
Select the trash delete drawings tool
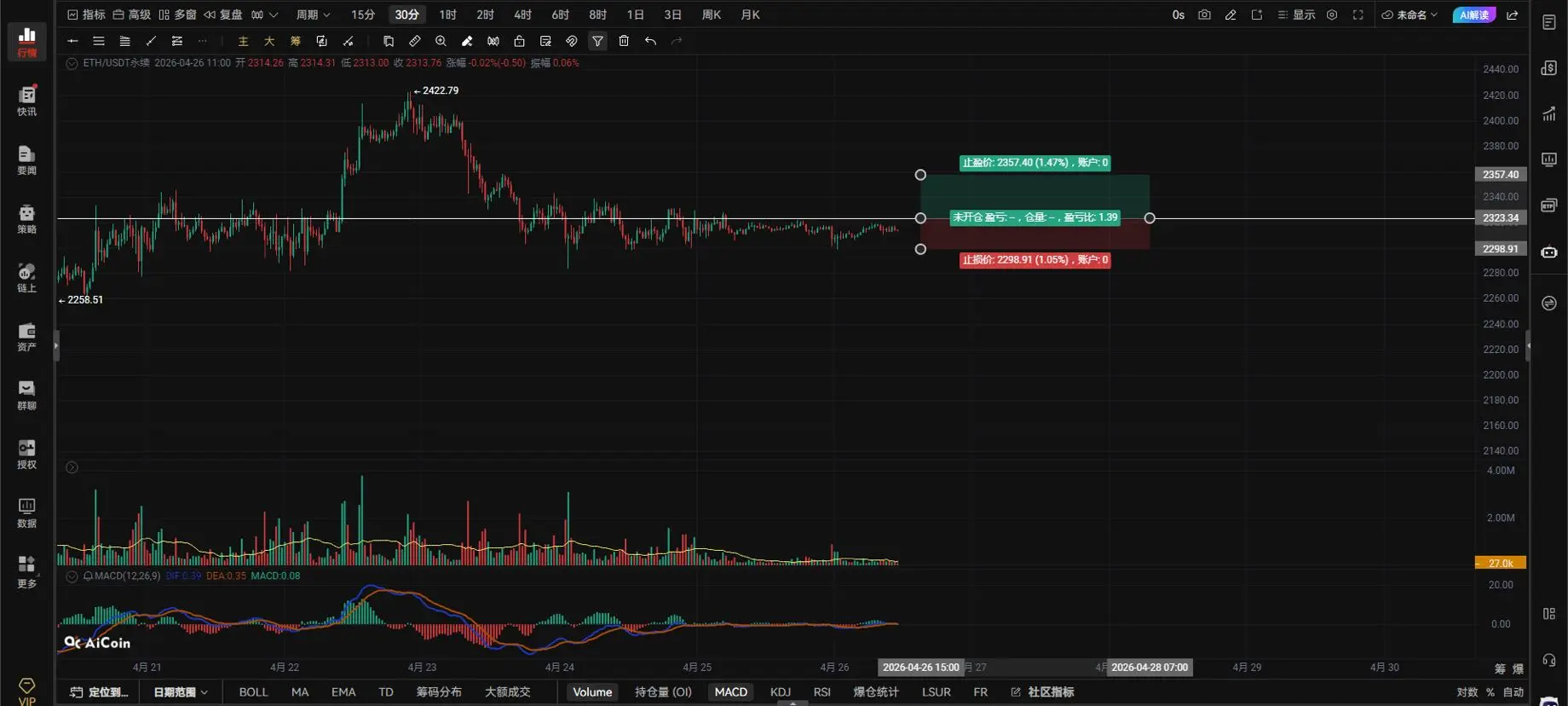[x=624, y=41]
